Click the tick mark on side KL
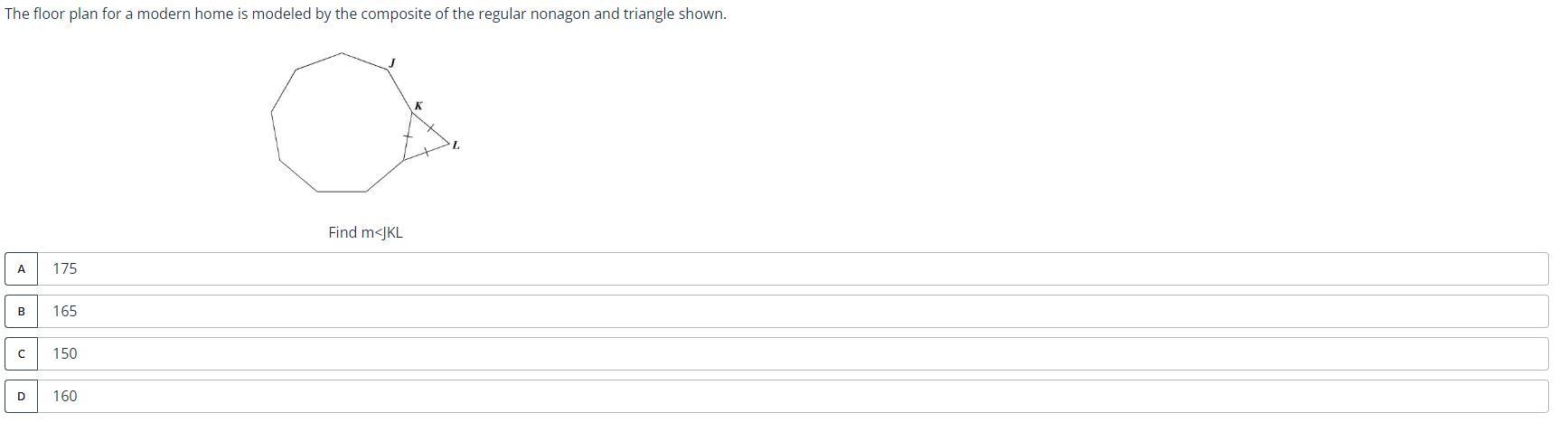Screen dimensions: 1568x441 coord(431,127)
